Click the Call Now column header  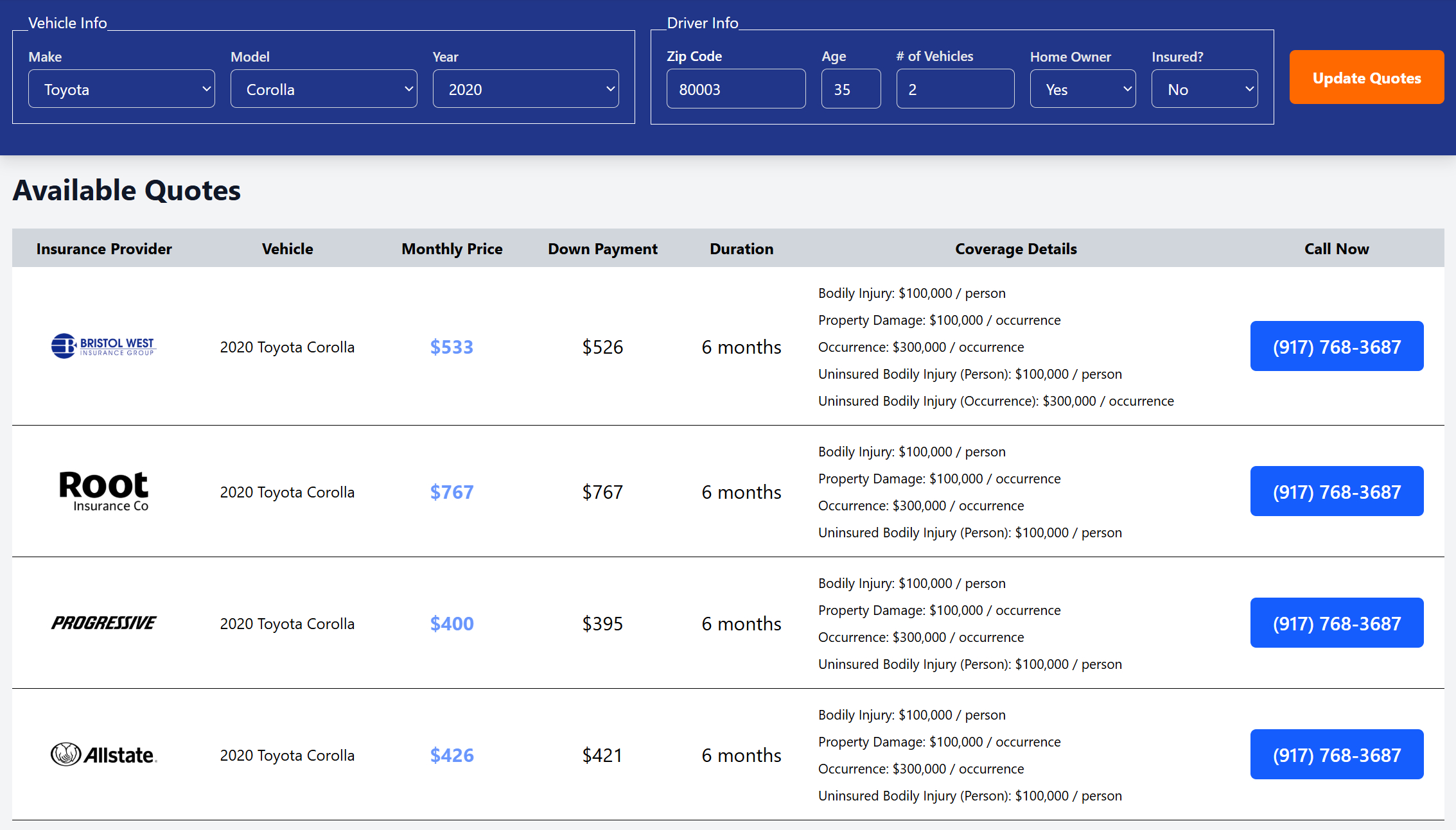(x=1337, y=249)
